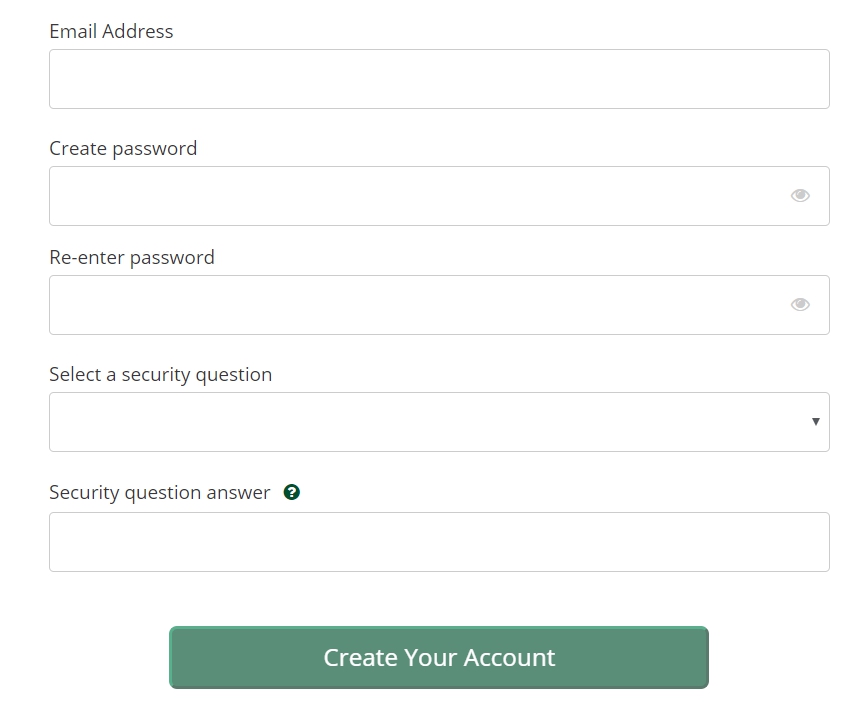This screenshot has width=860, height=704.
Task: Click the Select a security question label
Action: point(160,375)
